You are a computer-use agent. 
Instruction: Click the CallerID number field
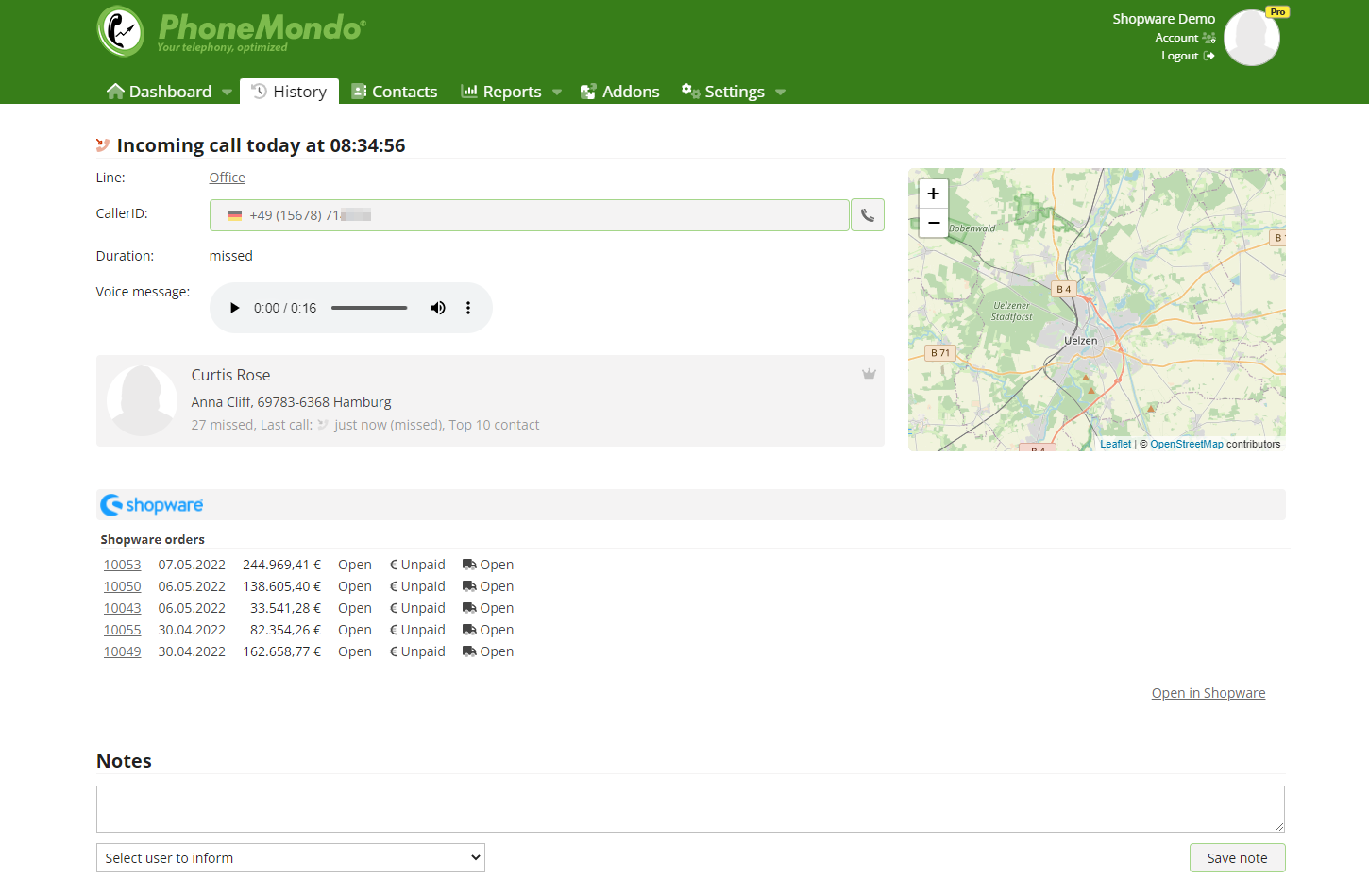(x=529, y=215)
